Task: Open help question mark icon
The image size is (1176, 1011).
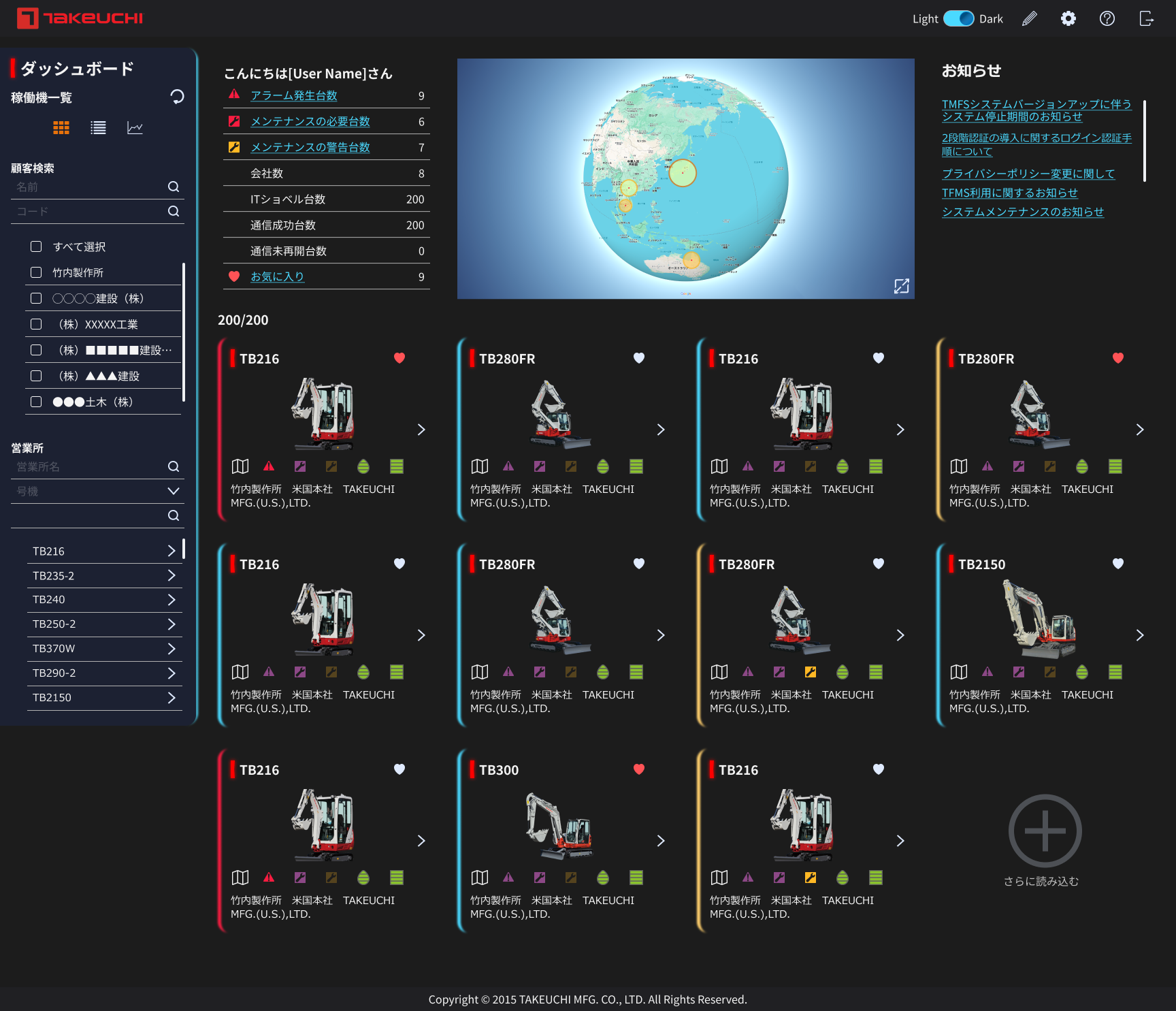Action: tap(1107, 19)
